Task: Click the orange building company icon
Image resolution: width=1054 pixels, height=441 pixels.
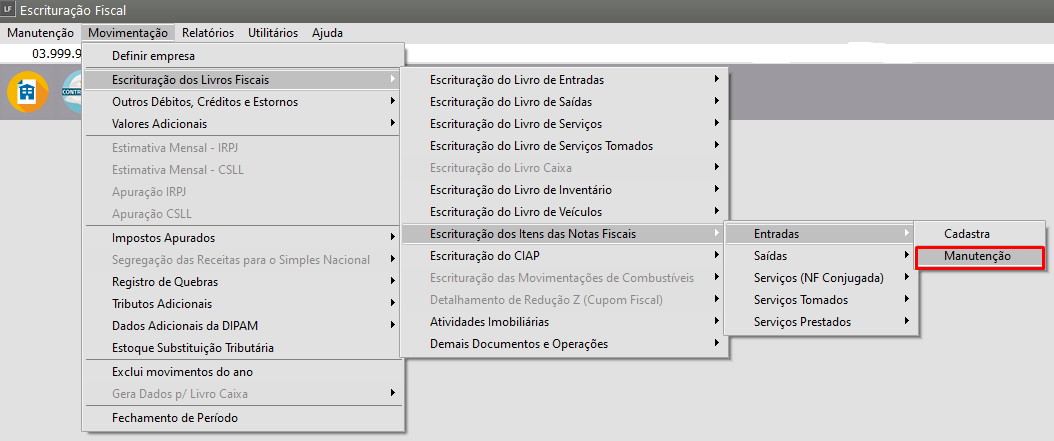Action: point(27,92)
